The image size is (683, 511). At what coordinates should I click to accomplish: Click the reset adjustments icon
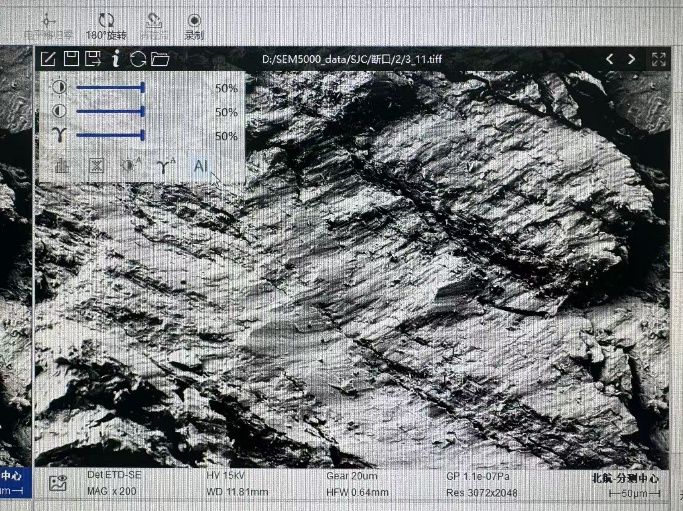[x=97, y=166]
